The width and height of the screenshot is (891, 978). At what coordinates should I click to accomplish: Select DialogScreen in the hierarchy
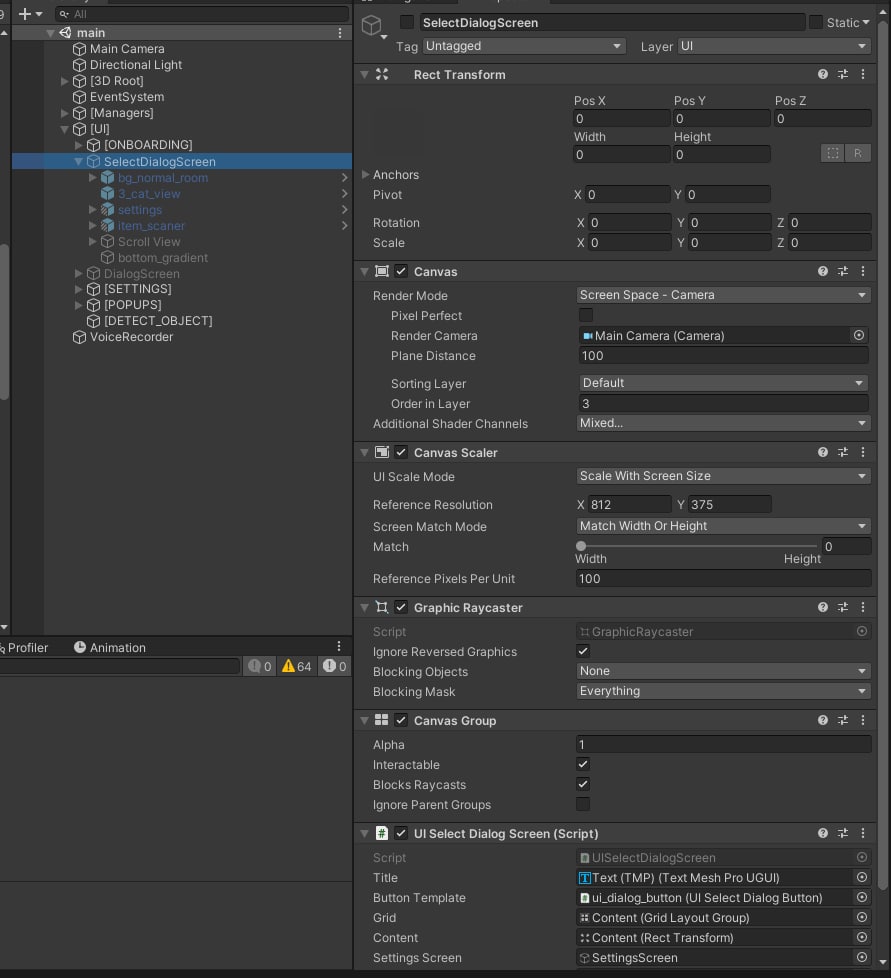142,273
